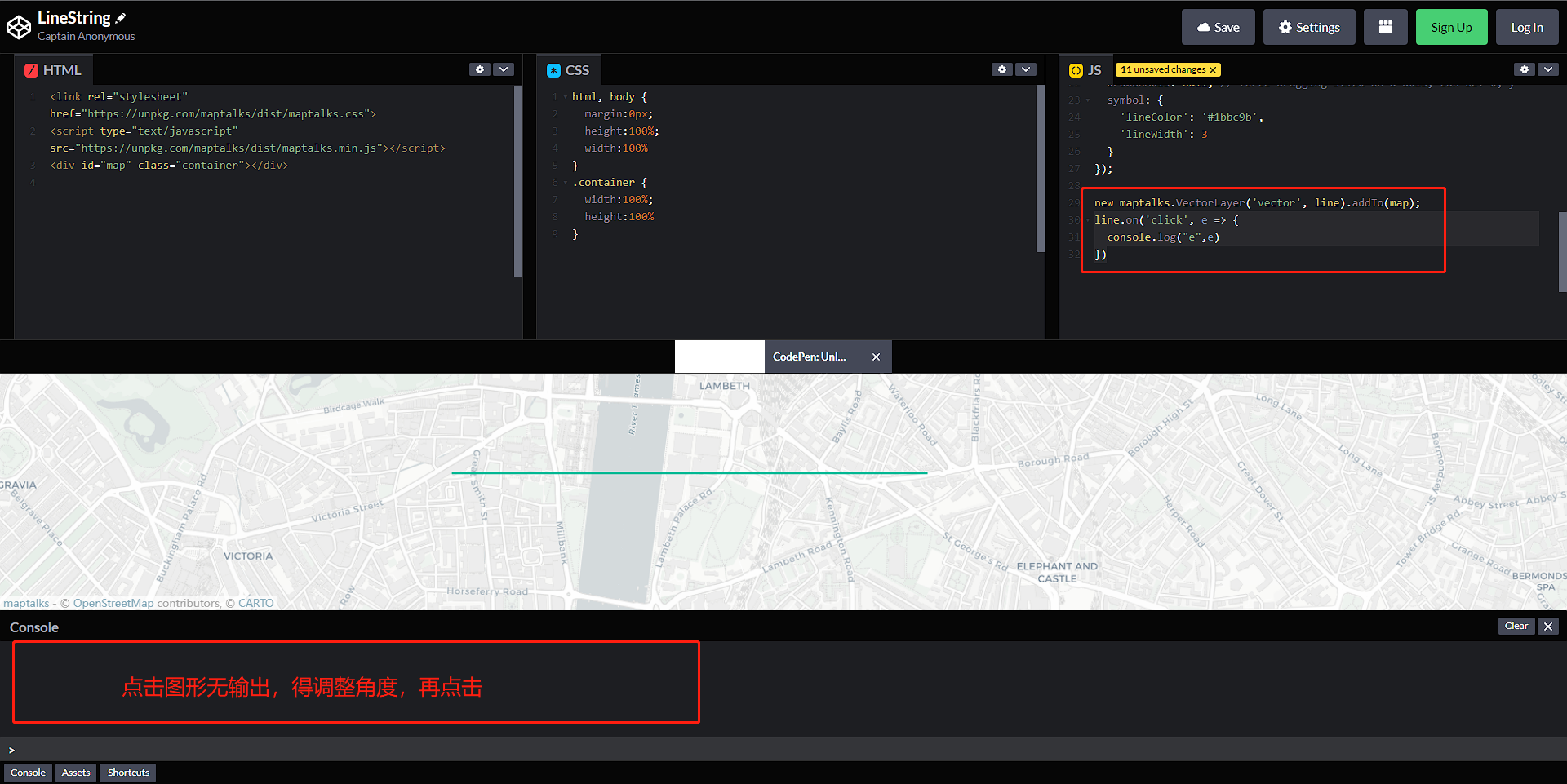This screenshot has height=784, width=1567.
Task: Collapse line.on click block fold arrow
Action: (1088, 220)
